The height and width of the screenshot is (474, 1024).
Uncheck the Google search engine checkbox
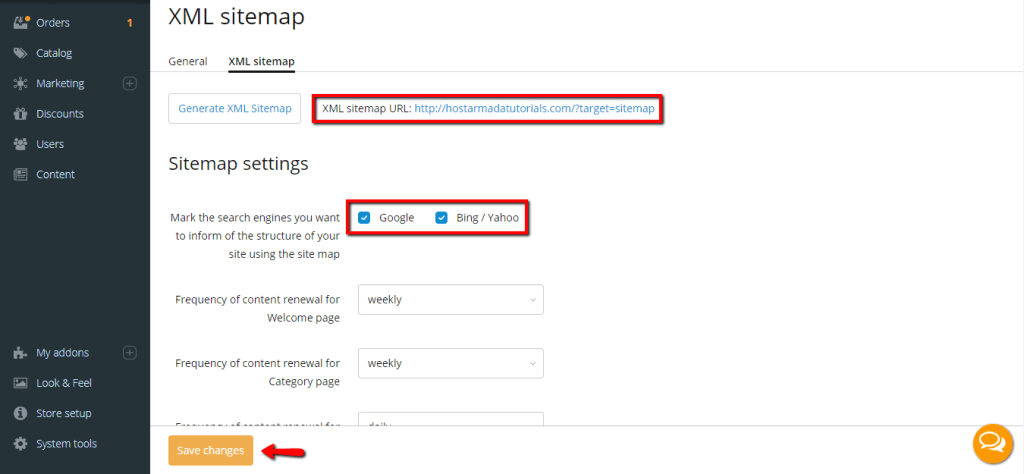point(365,218)
